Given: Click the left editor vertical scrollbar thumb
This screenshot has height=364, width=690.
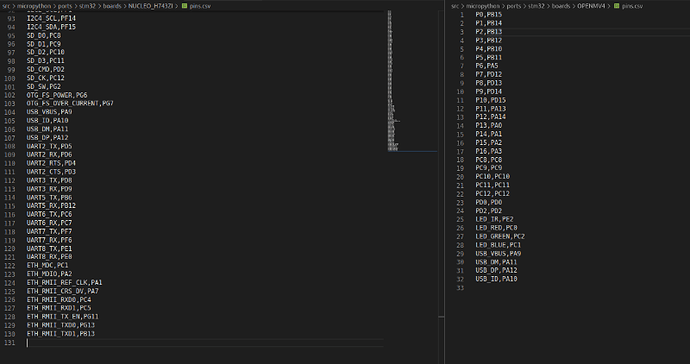Looking at the screenshot, I should point(441,317).
